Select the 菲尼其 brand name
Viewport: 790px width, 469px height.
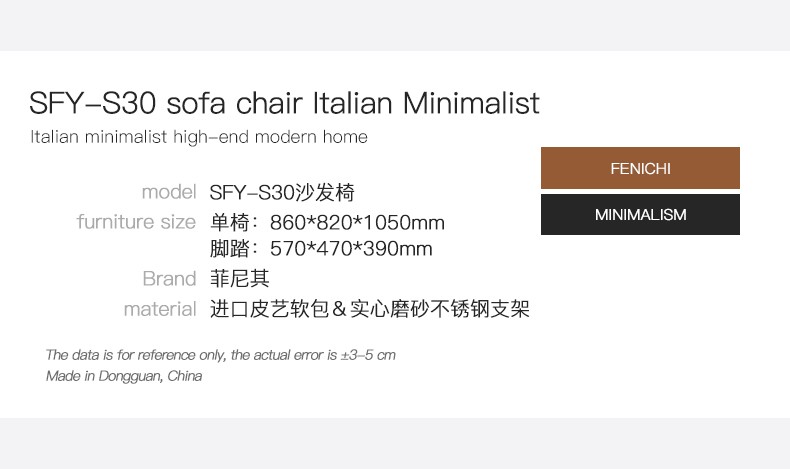point(240,279)
